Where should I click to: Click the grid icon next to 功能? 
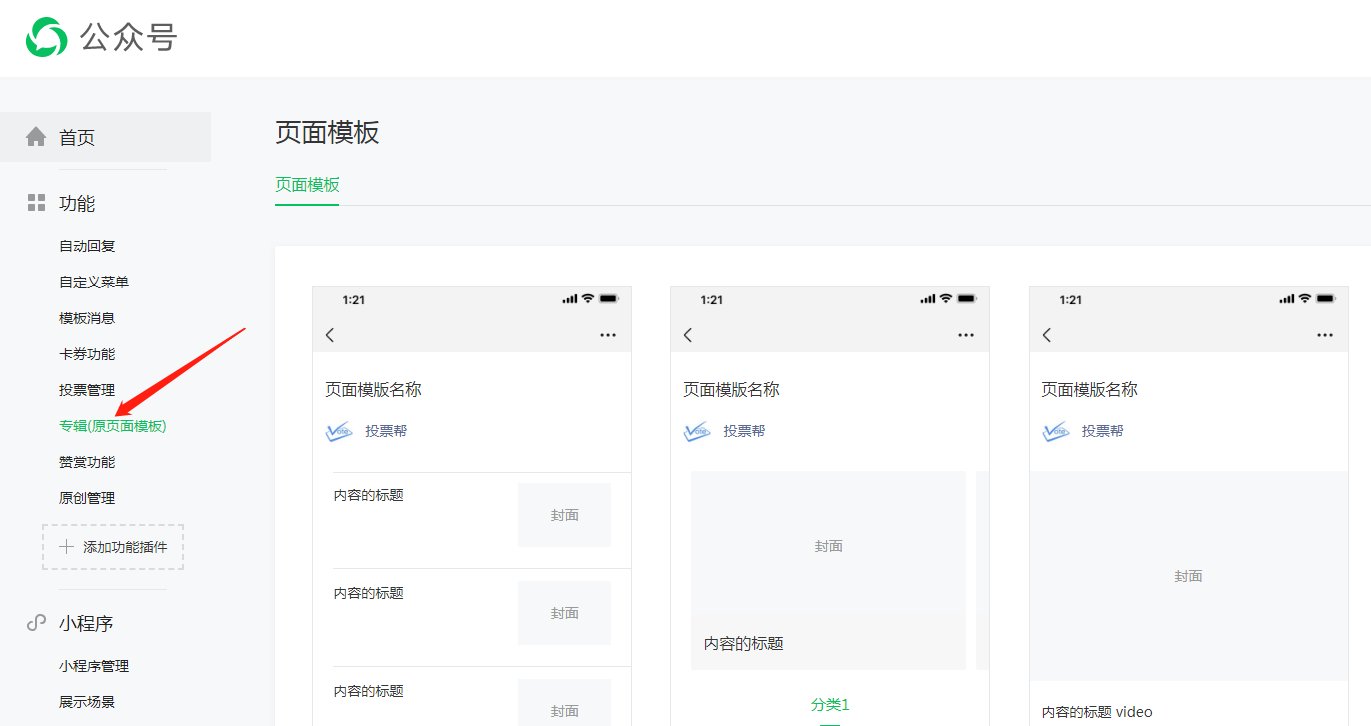35,203
